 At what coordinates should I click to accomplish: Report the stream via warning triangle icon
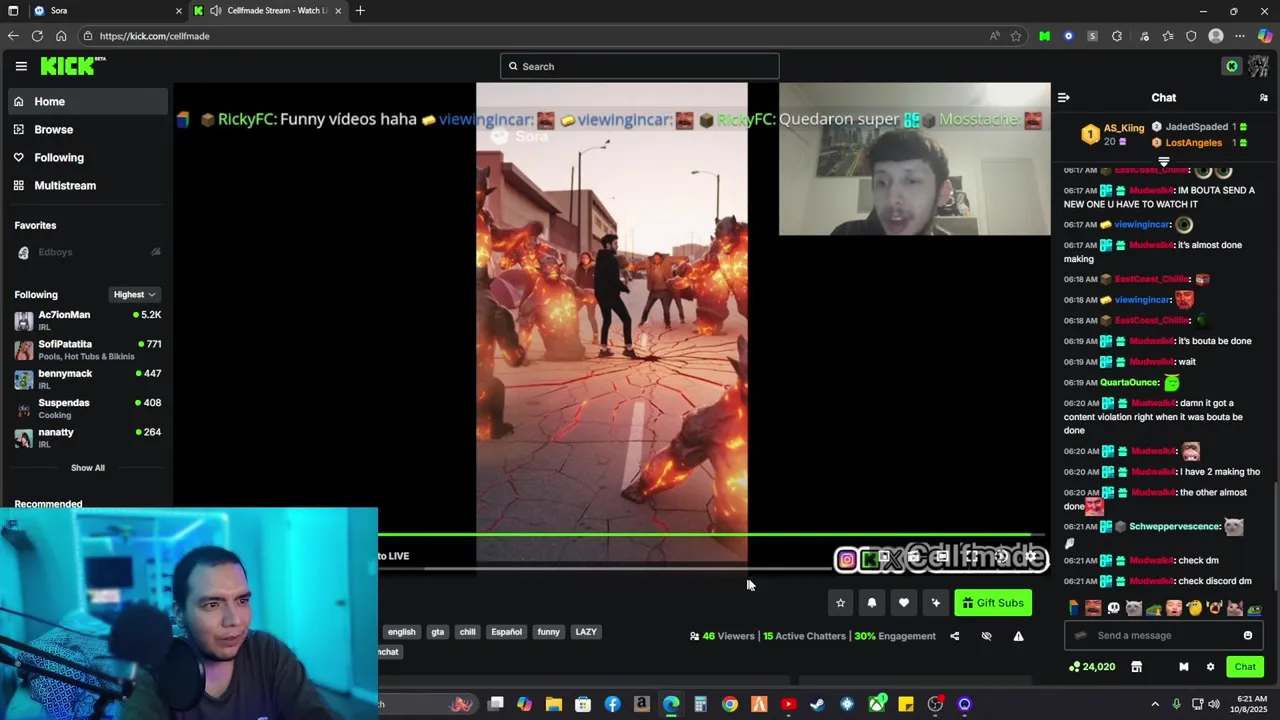tap(1018, 636)
